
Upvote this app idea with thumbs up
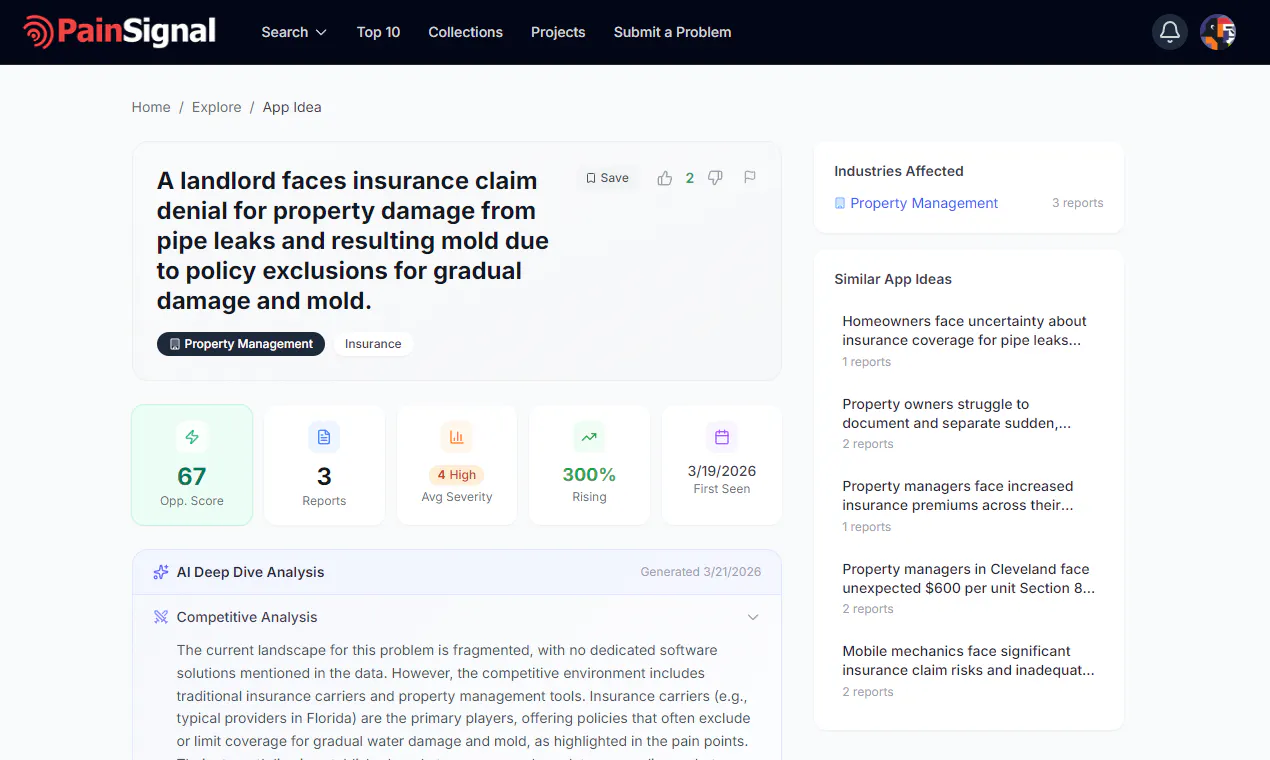tap(665, 178)
